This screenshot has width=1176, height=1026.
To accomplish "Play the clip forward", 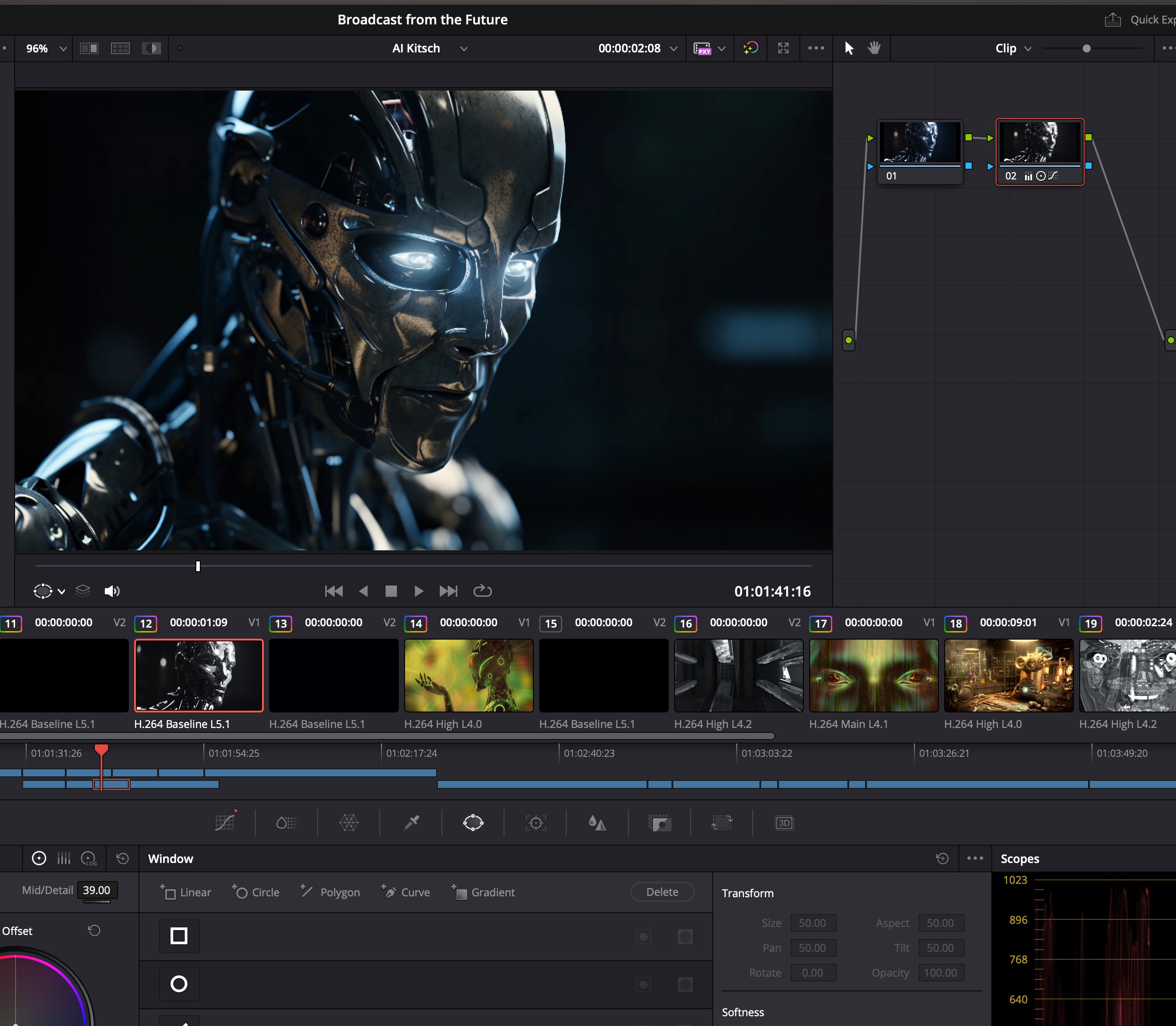I will click(418, 591).
